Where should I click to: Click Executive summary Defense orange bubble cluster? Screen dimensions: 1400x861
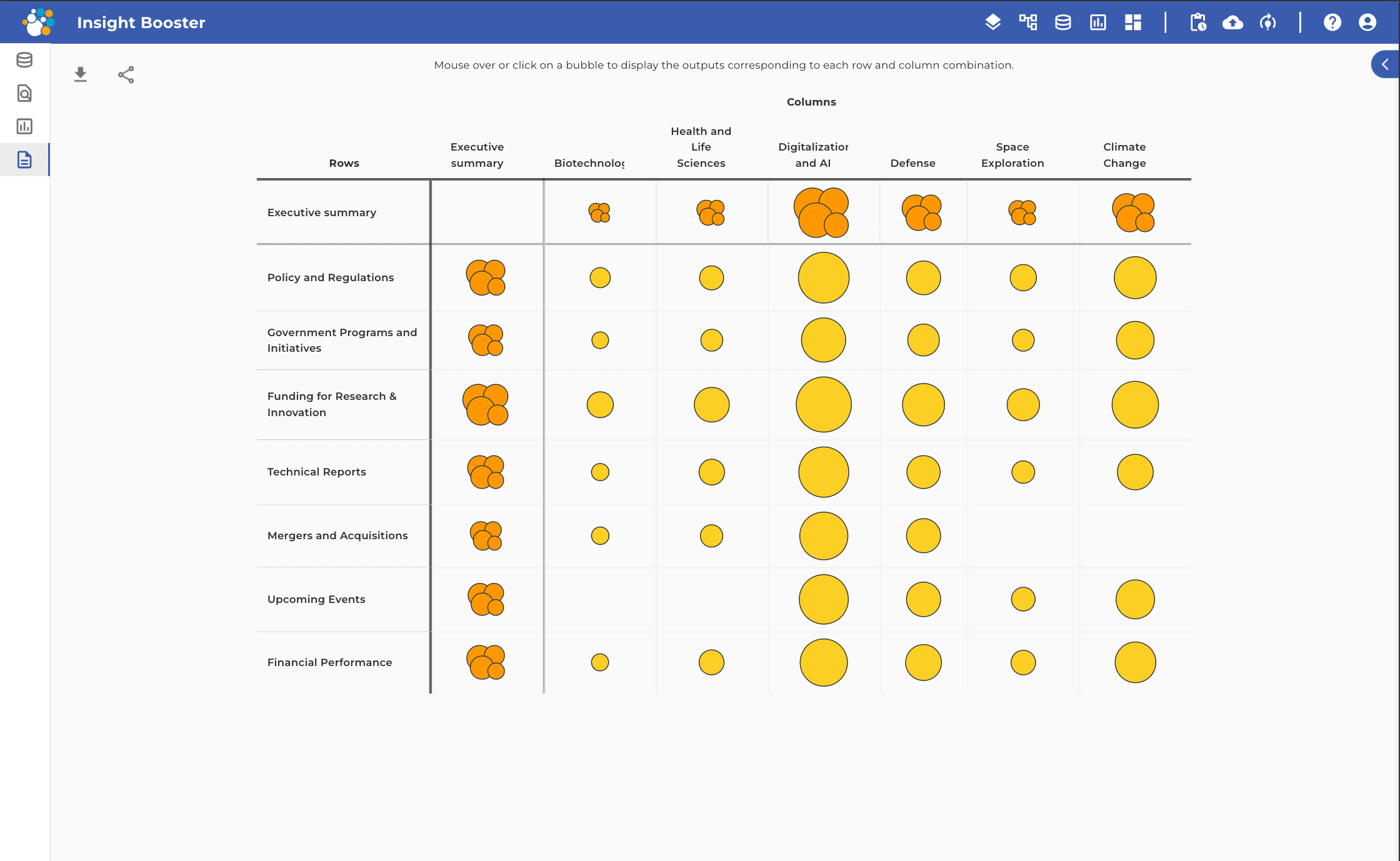click(922, 212)
